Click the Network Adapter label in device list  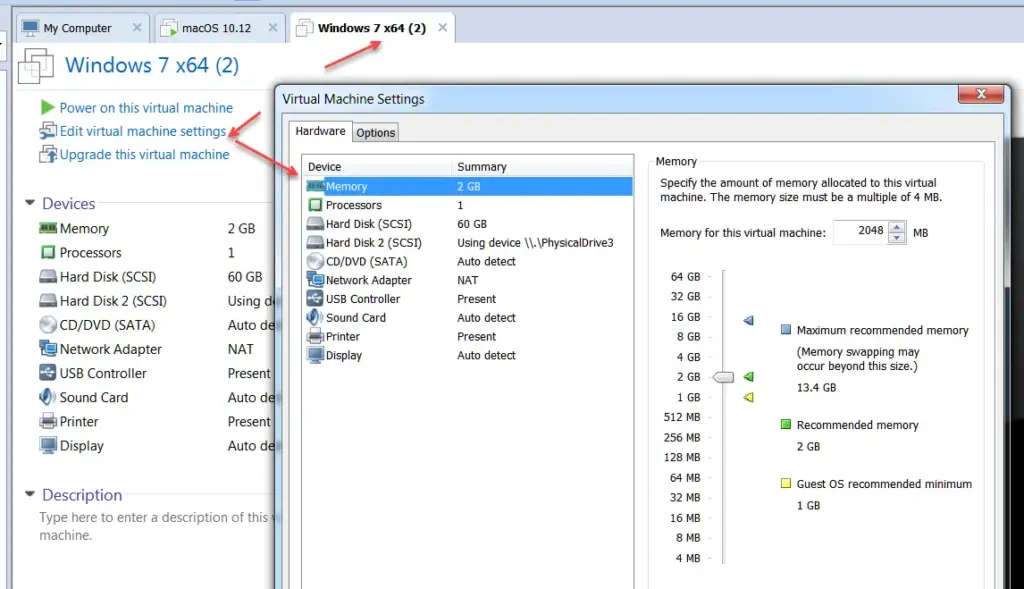(x=369, y=280)
